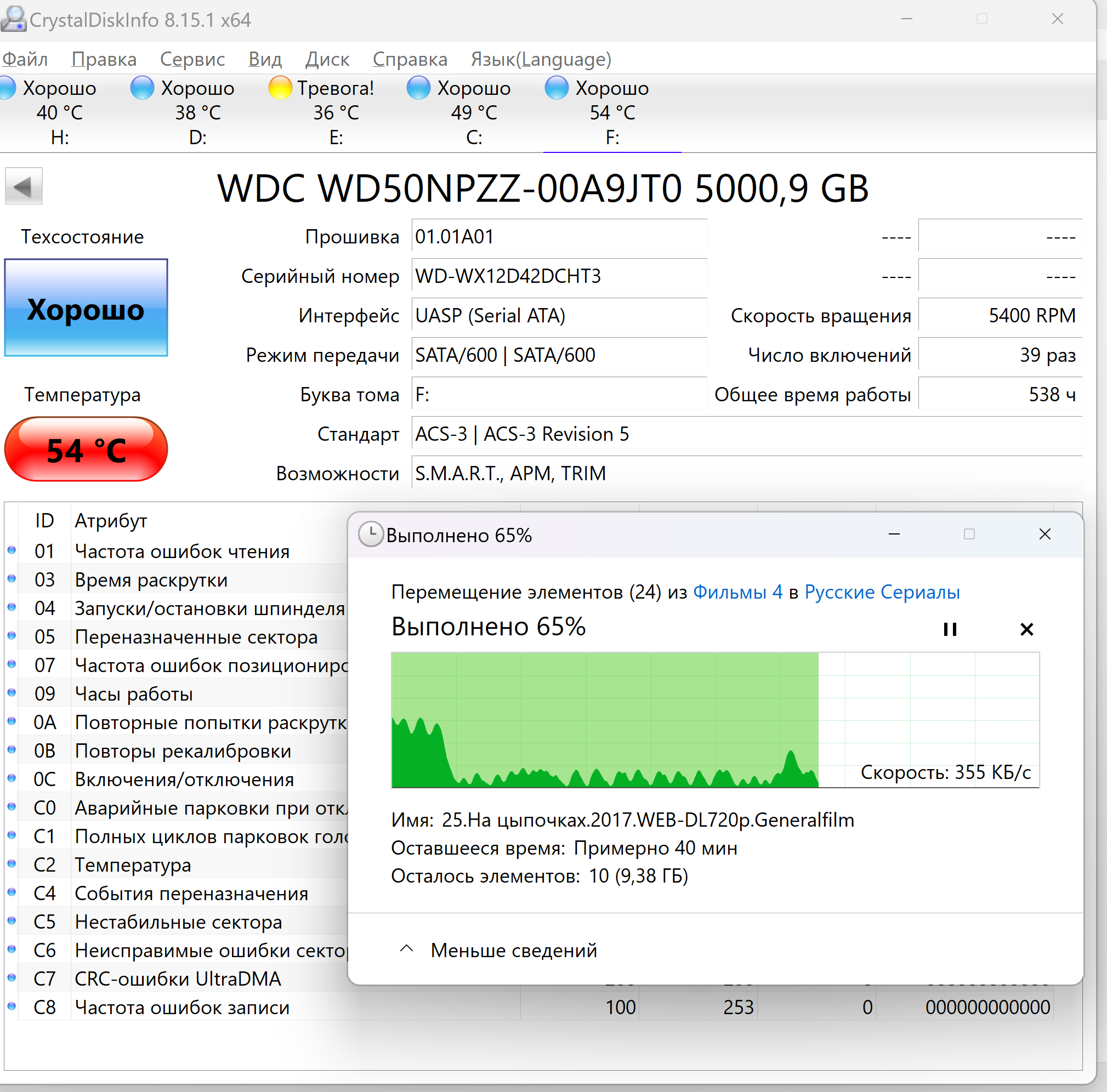Viewport: 1107px width, 1092px height.
Task: Select disk H: status icon showing 40 °C
Action: click(x=7, y=88)
